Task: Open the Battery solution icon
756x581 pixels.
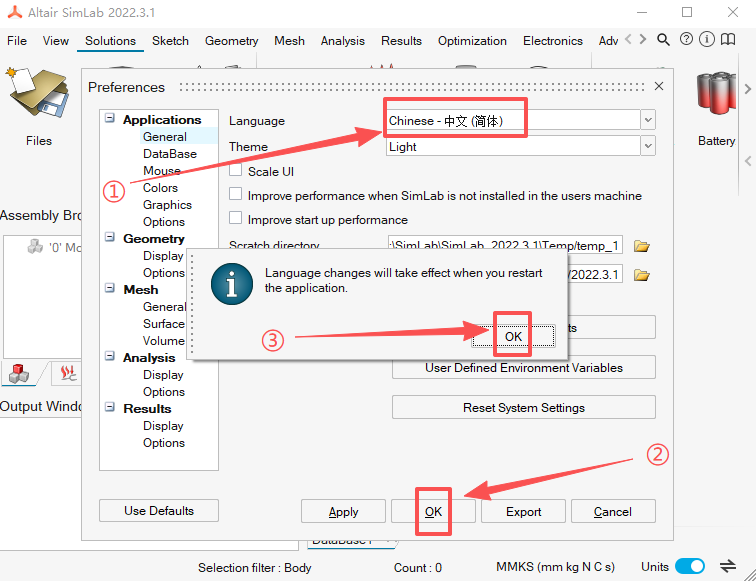Action: (x=716, y=94)
